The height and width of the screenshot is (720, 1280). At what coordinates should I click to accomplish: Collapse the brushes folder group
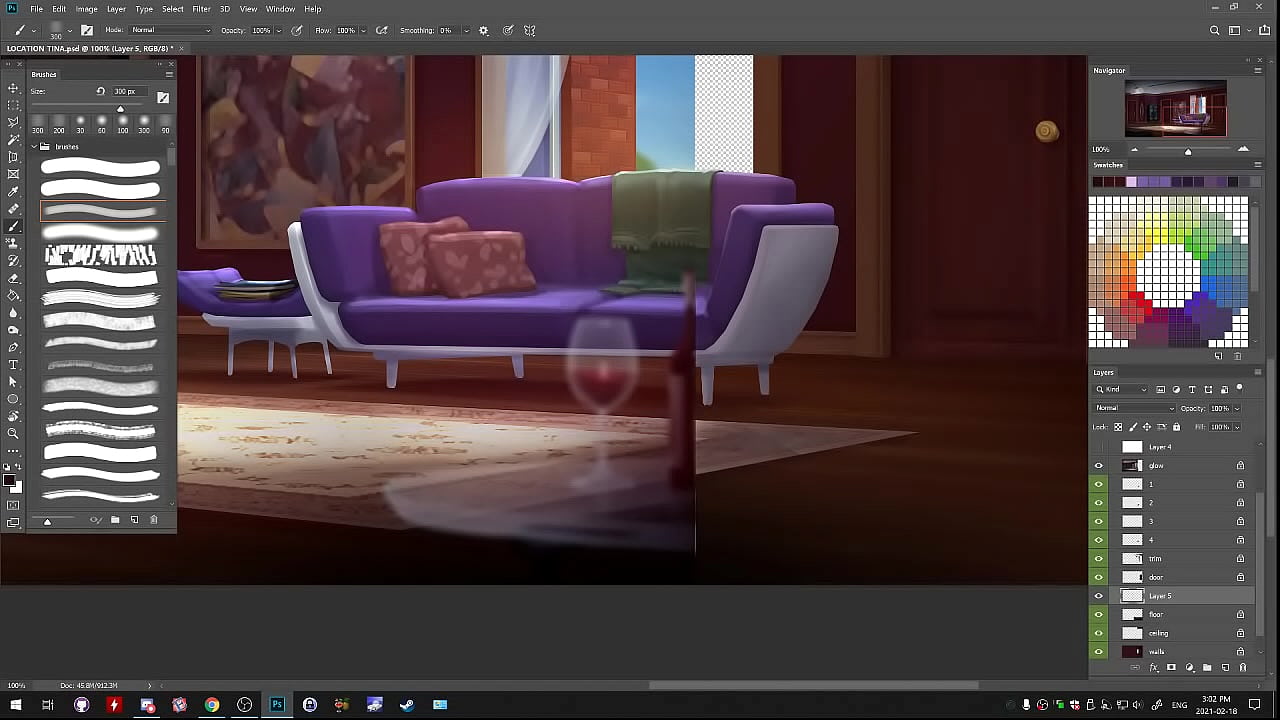[34, 147]
